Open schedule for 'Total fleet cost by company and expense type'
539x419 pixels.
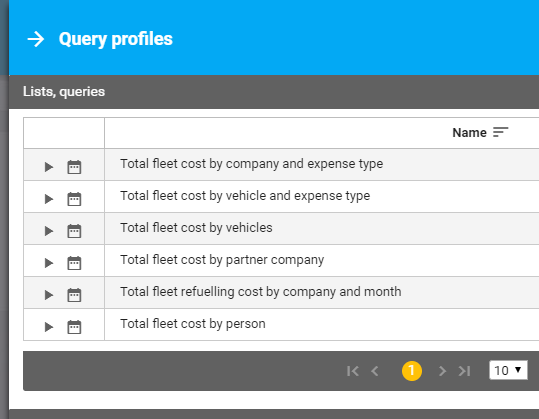click(x=74, y=167)
